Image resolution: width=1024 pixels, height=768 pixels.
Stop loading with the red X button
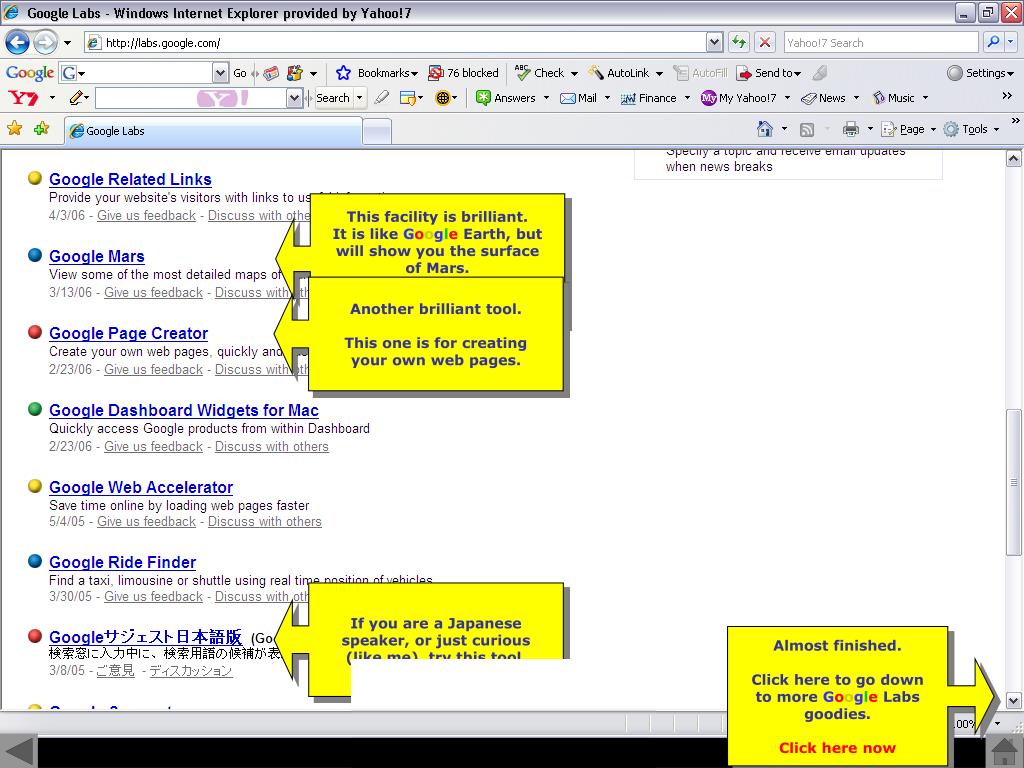pos(765,42)
